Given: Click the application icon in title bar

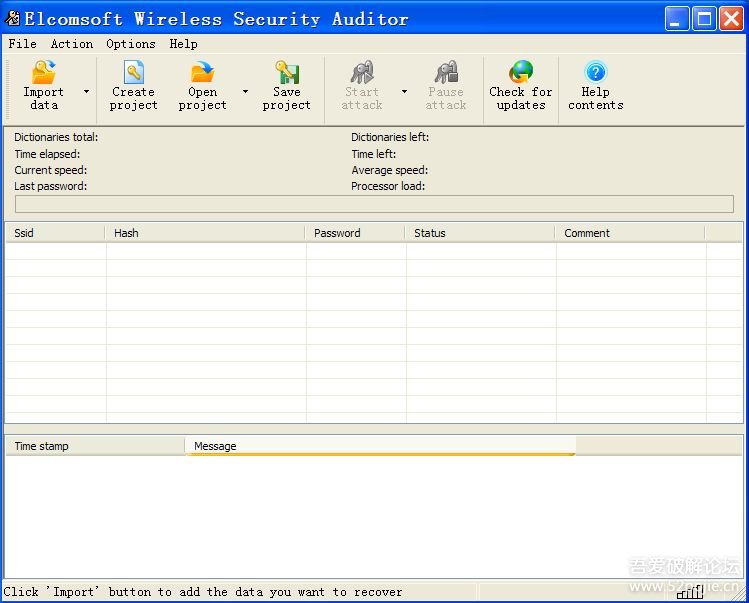Looking at the screenshot, I should click(12, 18).
